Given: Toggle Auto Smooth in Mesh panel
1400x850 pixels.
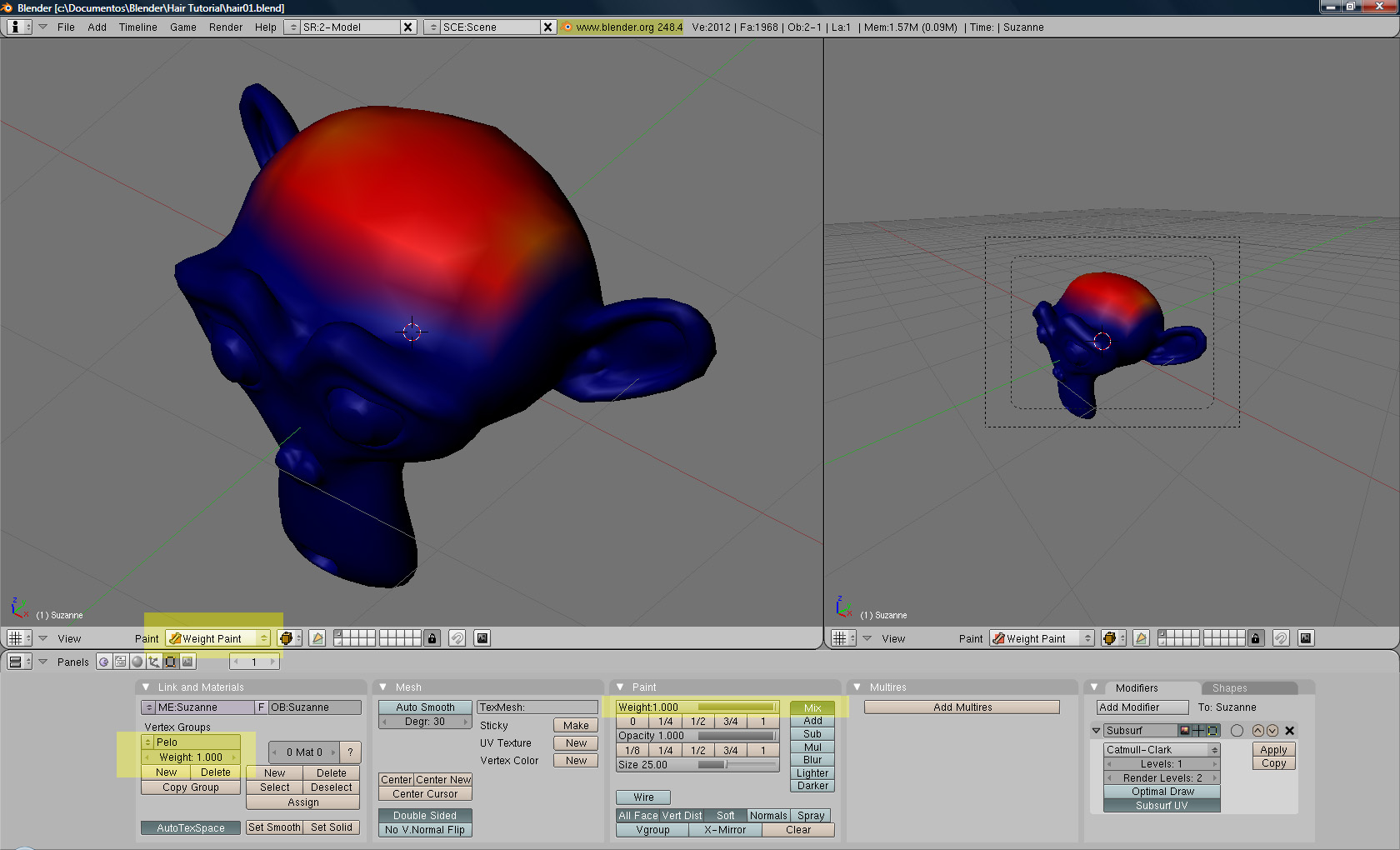Looking at the screenshot, I should [x=425, y=707].
